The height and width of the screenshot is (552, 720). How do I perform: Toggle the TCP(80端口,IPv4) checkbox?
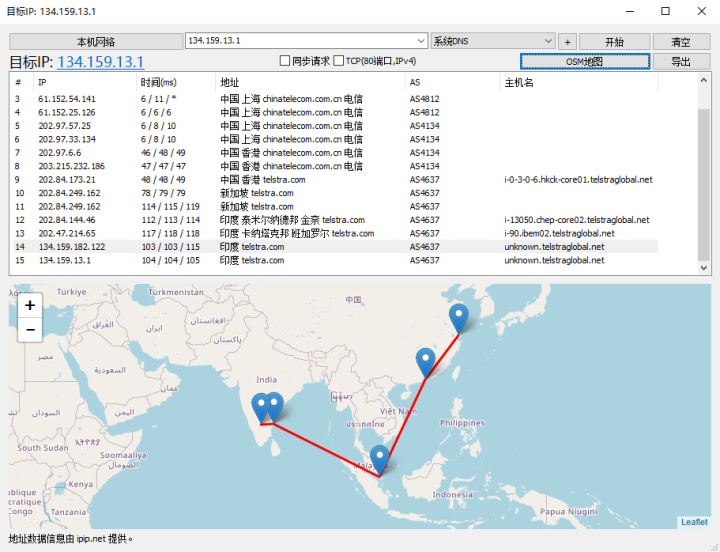(x=339, y=61)
